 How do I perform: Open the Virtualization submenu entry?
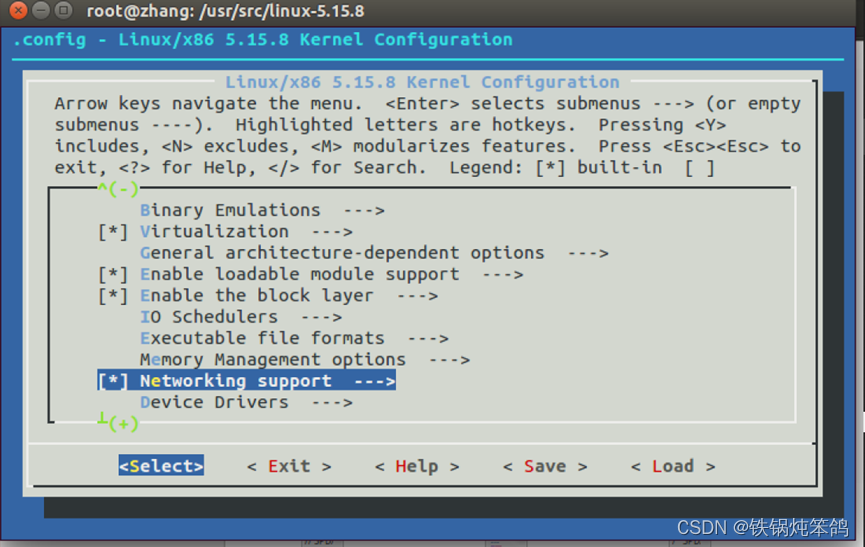[246, 232]
